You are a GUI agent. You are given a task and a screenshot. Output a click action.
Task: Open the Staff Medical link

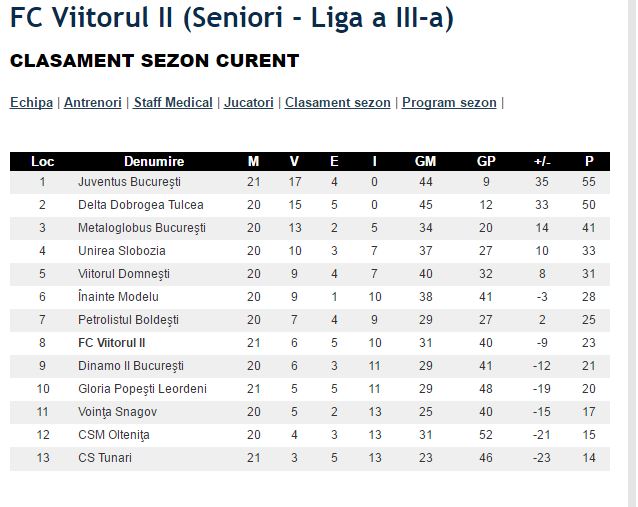(173, 103)
